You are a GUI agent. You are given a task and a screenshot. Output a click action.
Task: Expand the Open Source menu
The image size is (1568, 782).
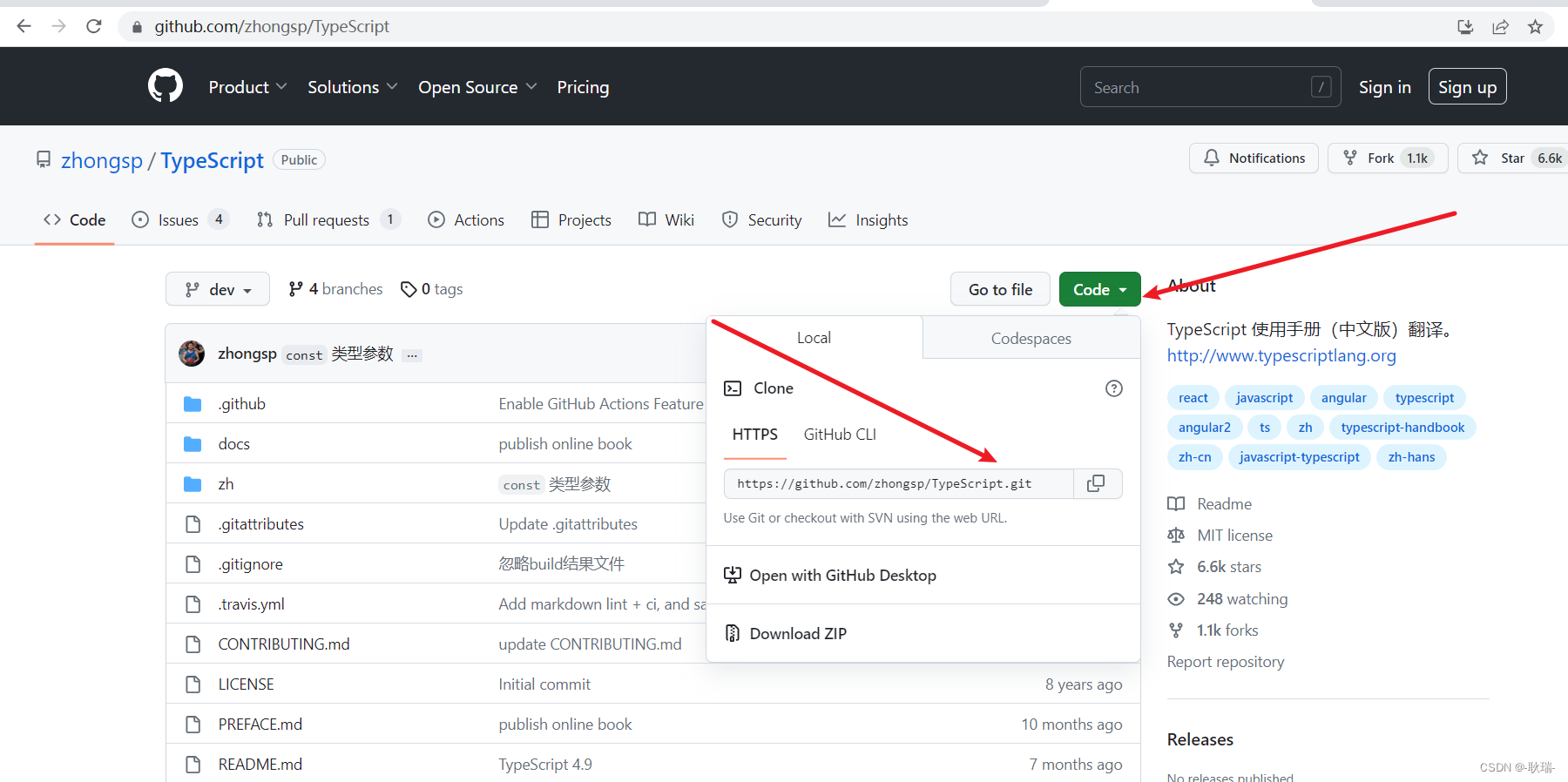[x=477, y=87]
